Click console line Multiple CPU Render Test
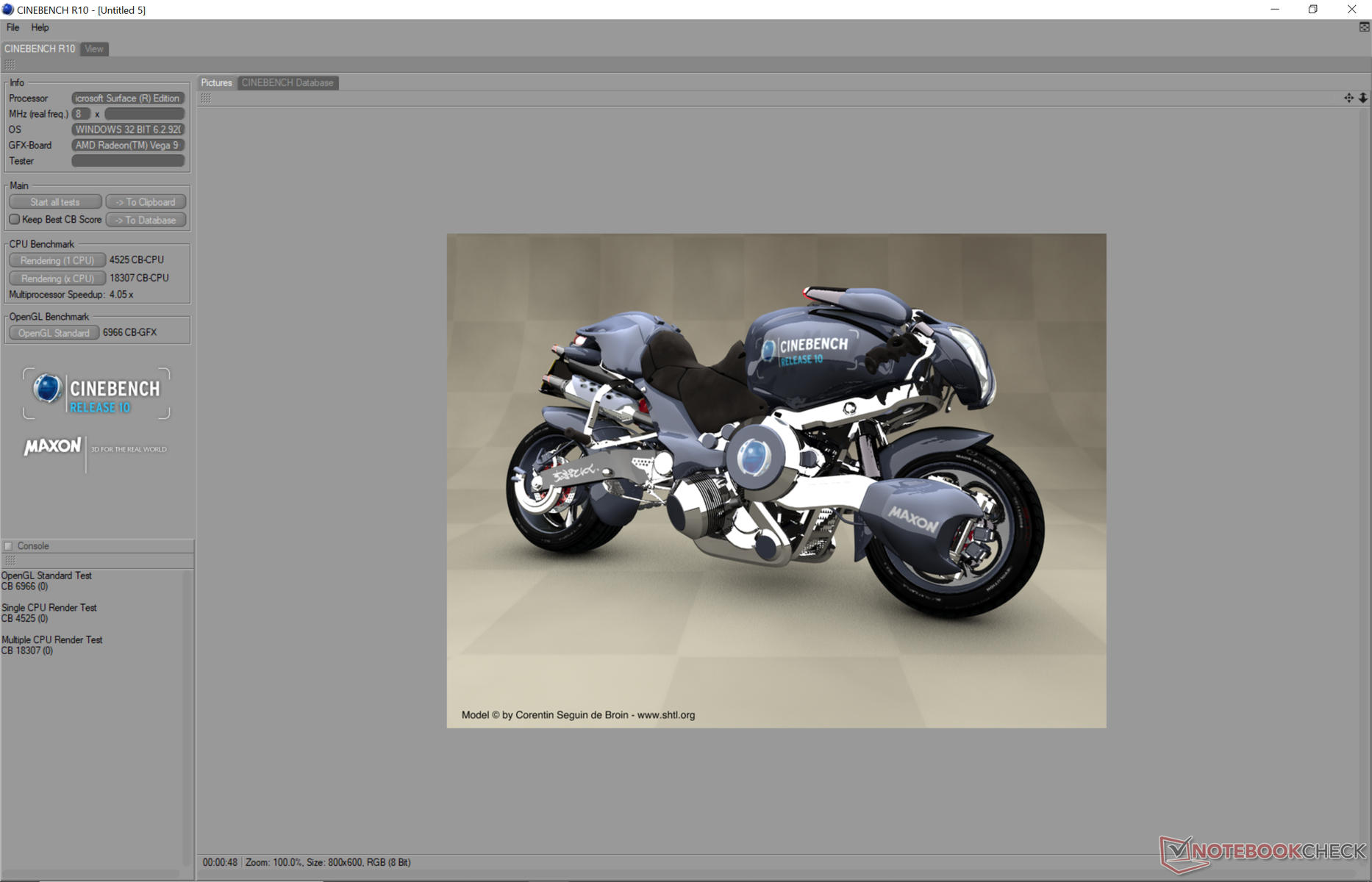 (x=52, y=640)
